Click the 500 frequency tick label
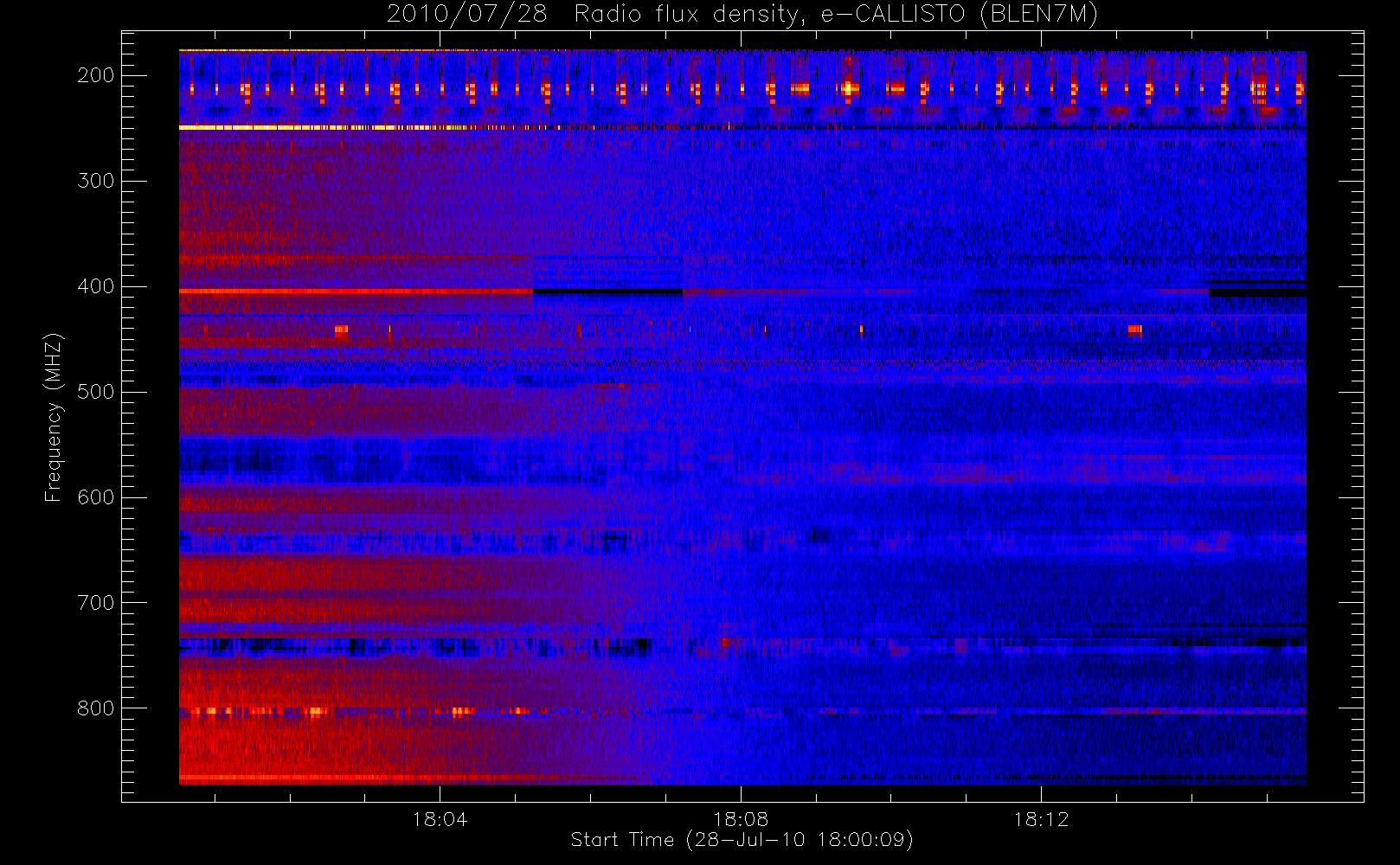The height and width of the screenshot is (865, 1400). (x=95, y=392)
